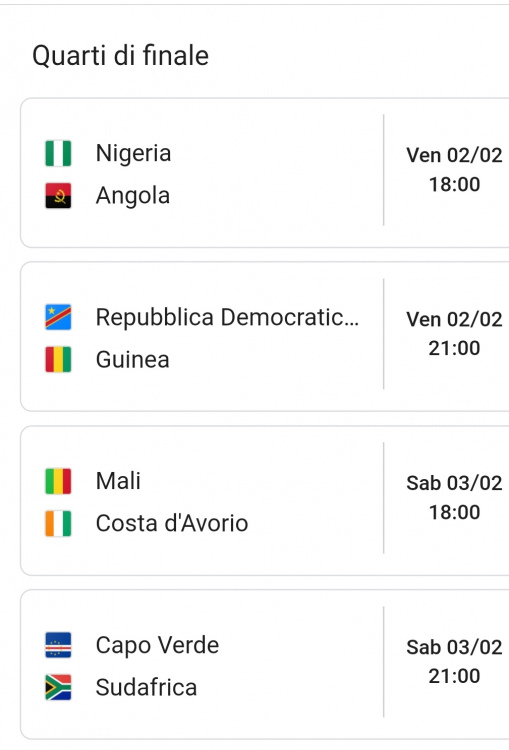
Task: Tap the Angola flag icon
Action: 58,196
